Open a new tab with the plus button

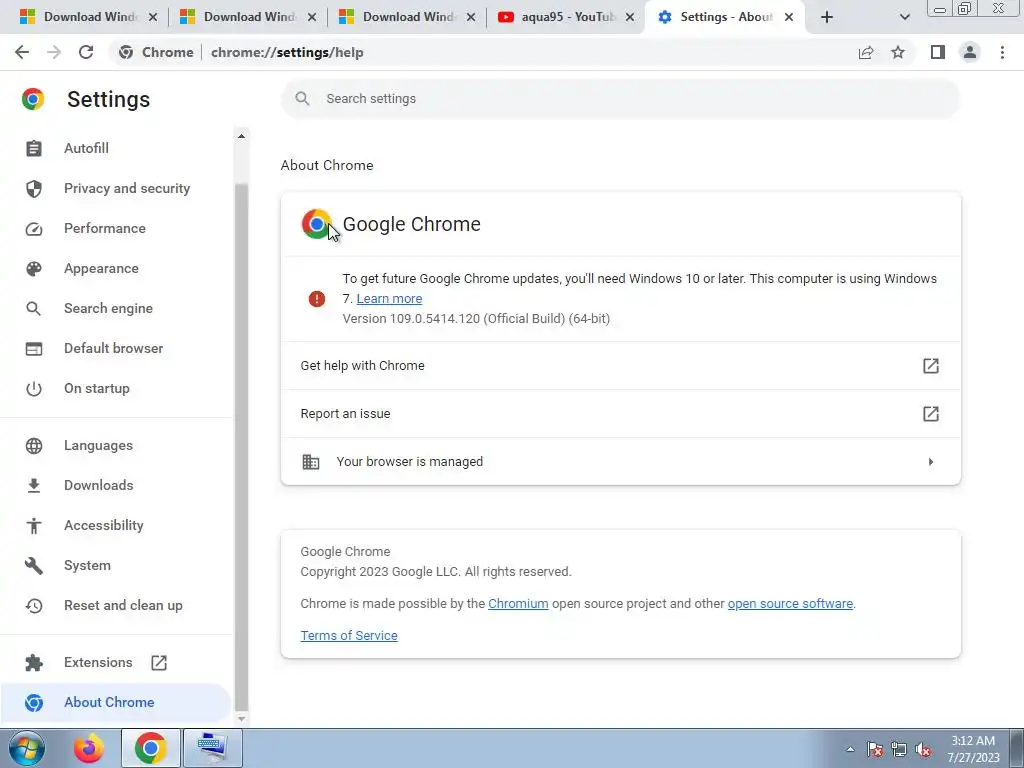(827, 17)
